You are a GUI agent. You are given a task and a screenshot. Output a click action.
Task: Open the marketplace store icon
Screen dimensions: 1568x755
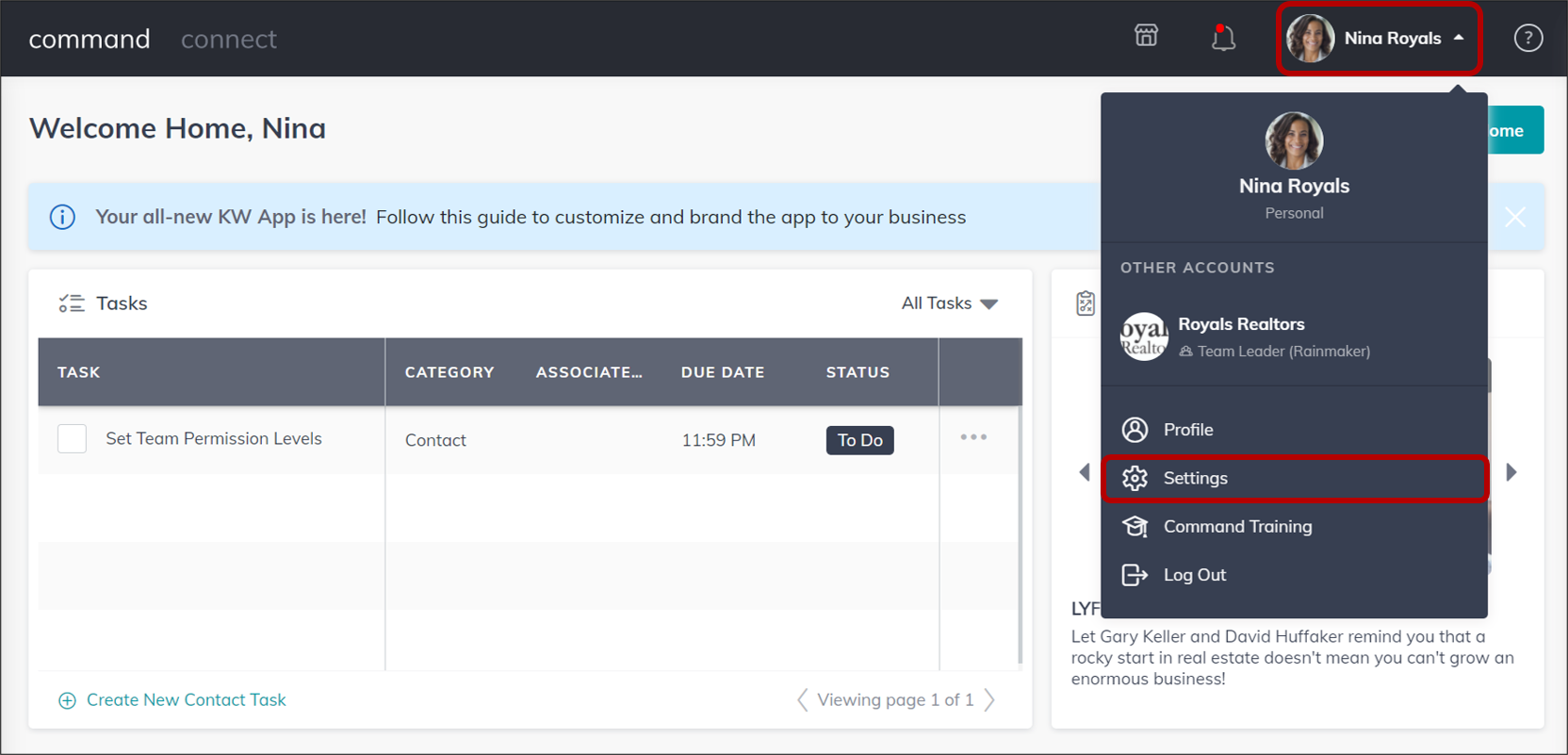coord(1146,36)
